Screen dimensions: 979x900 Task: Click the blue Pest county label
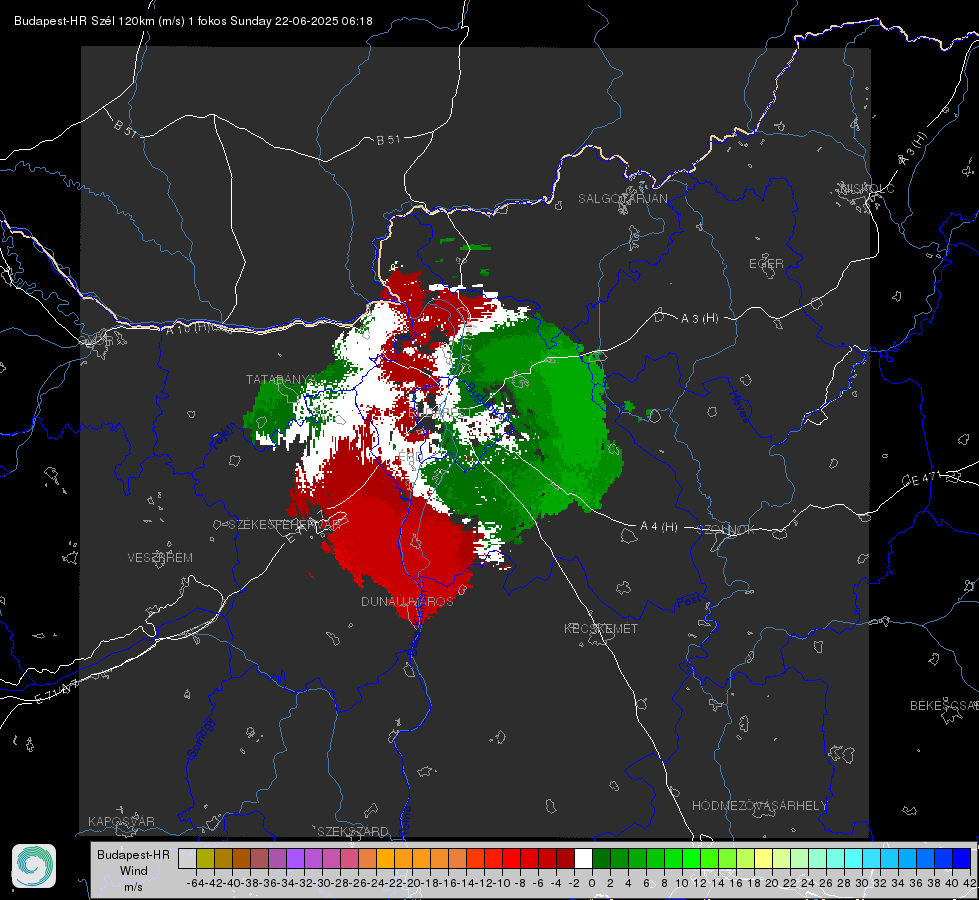tap(689, 601)
